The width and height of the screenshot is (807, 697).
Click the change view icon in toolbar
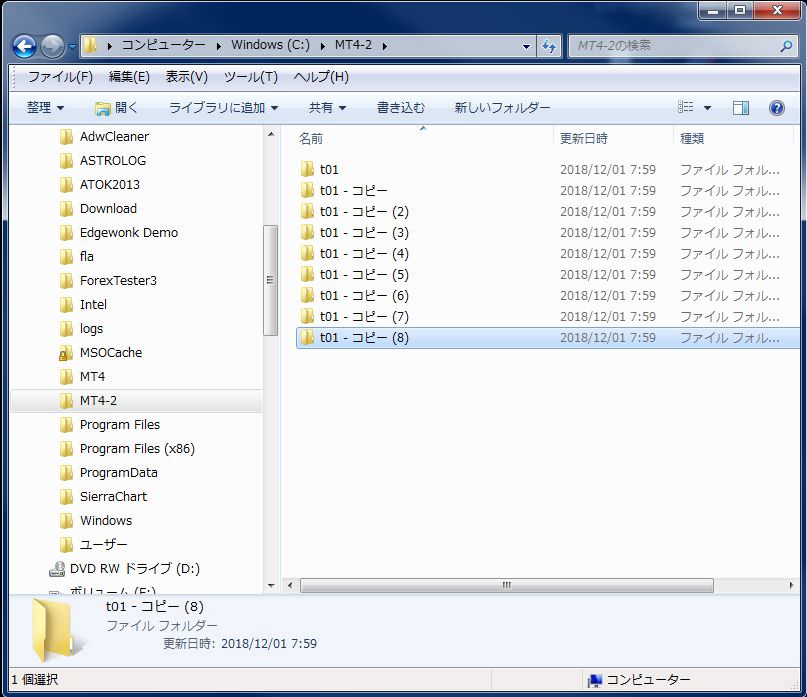pos(686,108)
